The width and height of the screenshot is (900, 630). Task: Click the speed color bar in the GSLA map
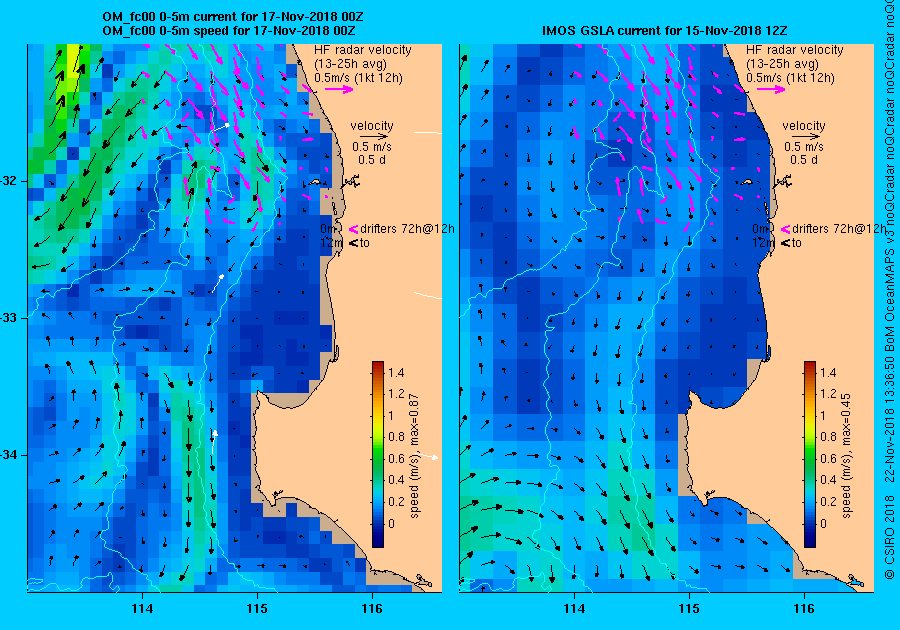pyautogui.click(x=810, y=454)
